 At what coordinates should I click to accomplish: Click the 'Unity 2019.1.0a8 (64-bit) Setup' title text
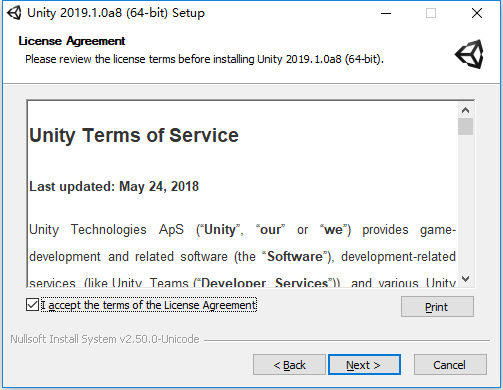(x=116, y=13)
